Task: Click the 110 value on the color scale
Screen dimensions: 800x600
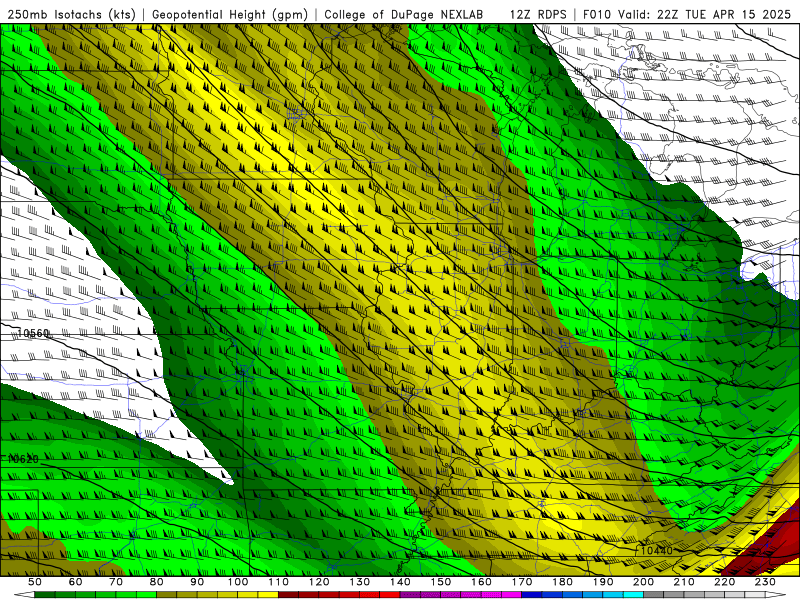Action: tap(278, 582)
